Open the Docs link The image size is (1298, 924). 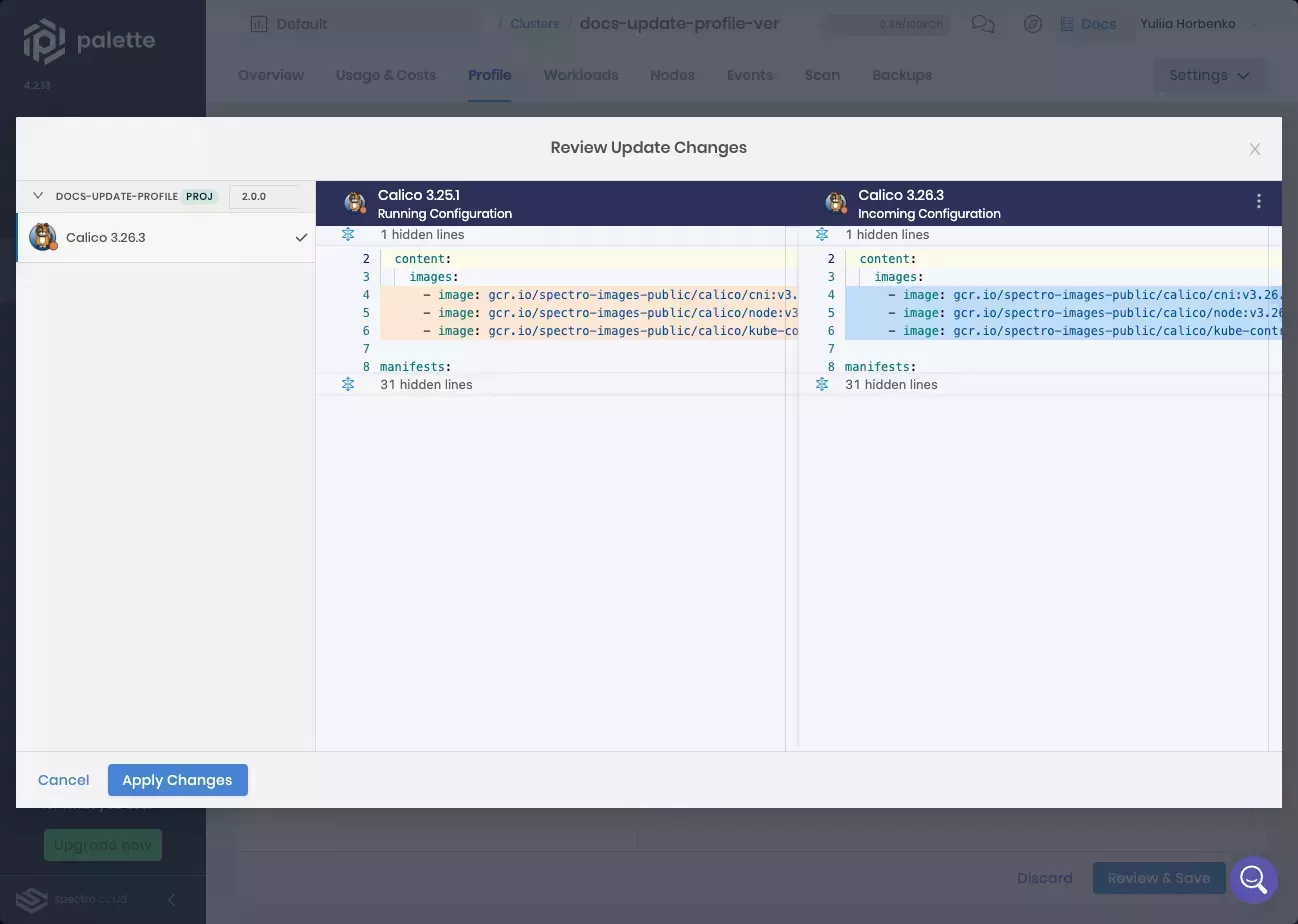[1088, 24]
